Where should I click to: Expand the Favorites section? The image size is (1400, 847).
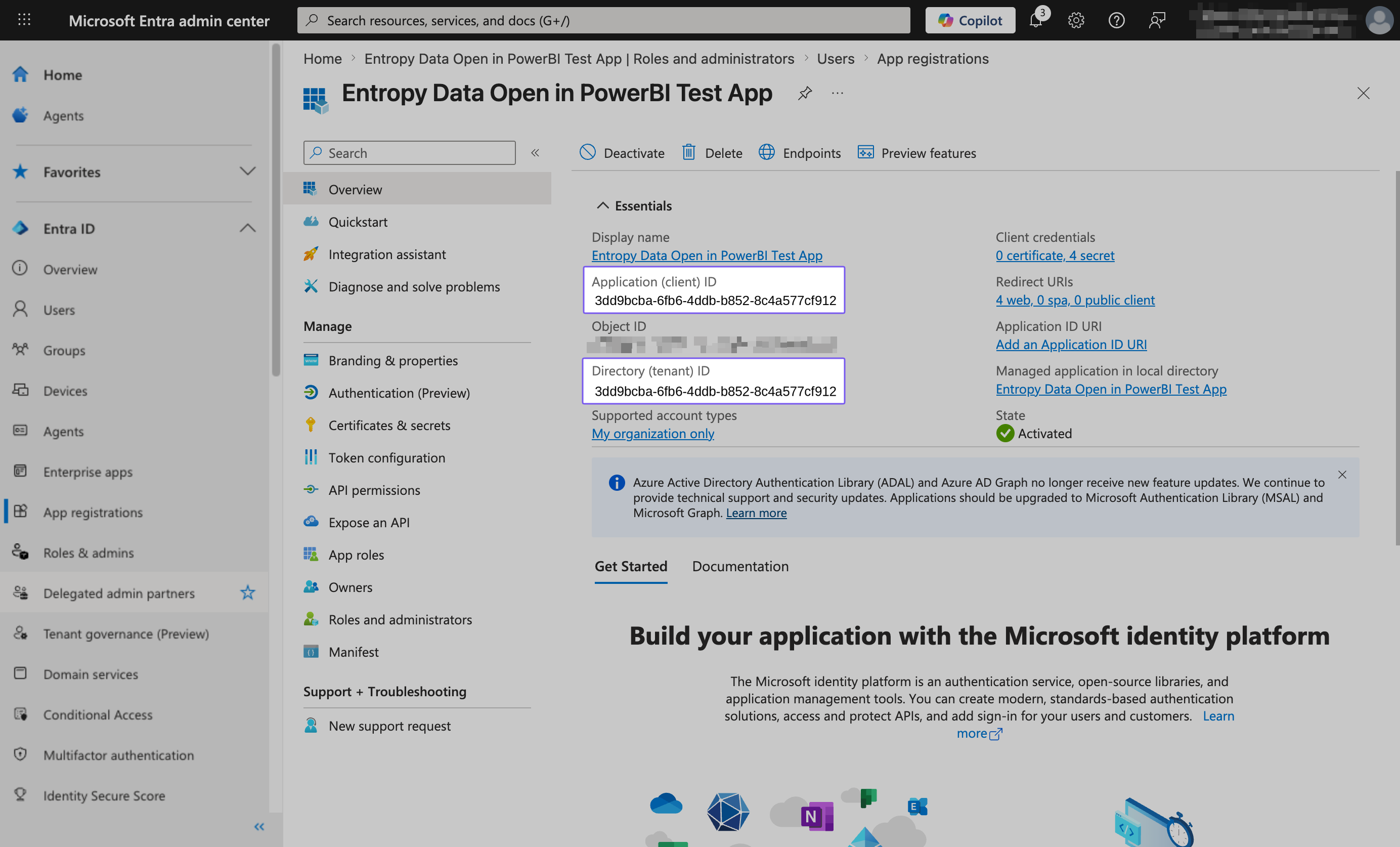tap(248, 171)
